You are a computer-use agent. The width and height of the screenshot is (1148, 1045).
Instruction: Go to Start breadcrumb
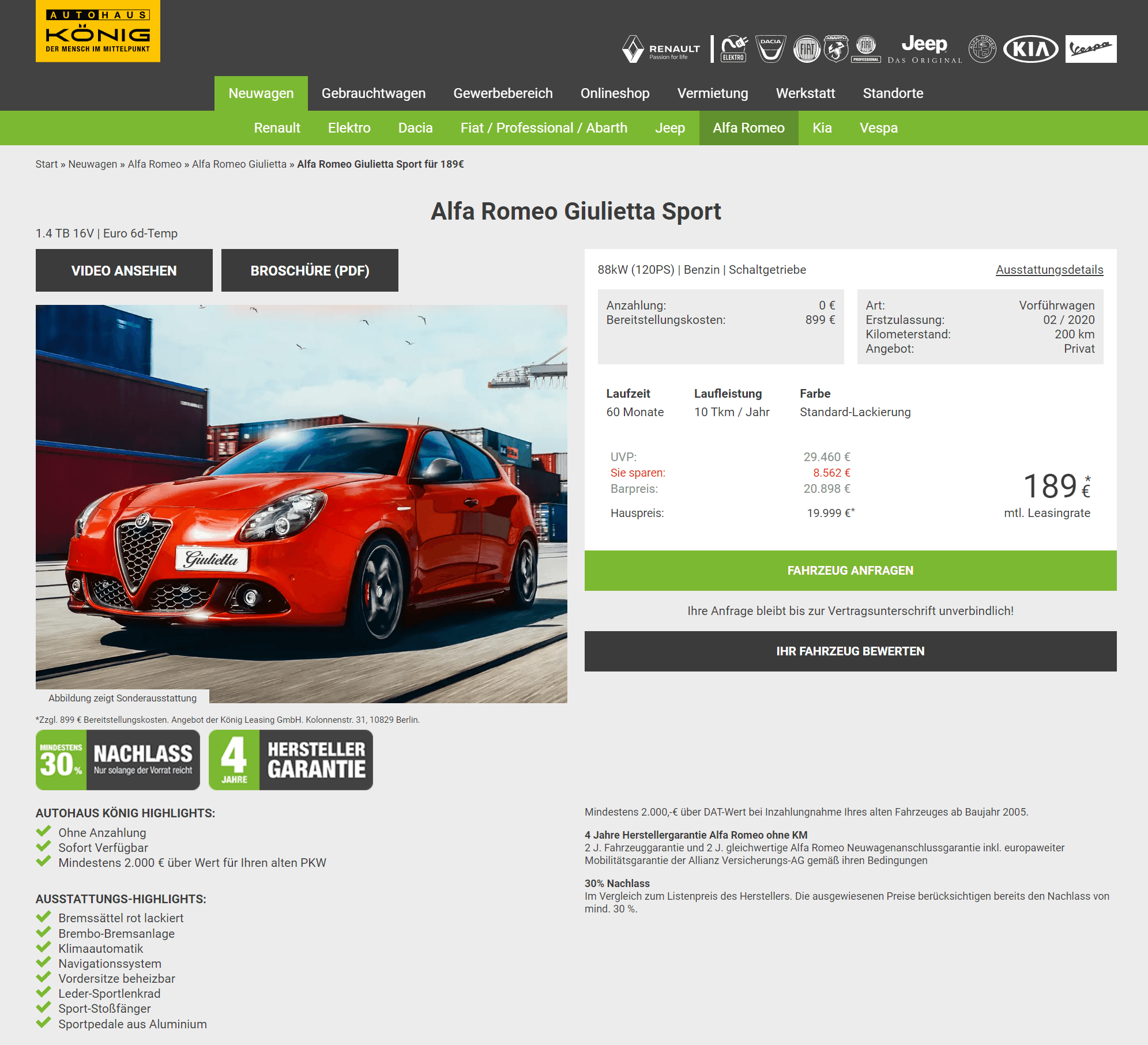point(47,164)
